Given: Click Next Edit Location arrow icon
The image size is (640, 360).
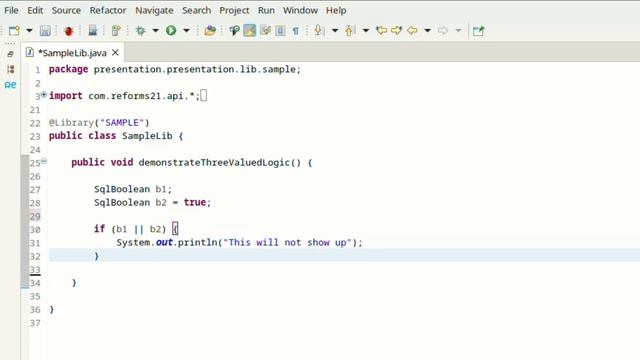Looking at the screenshot, I should [x=397, y=31].
